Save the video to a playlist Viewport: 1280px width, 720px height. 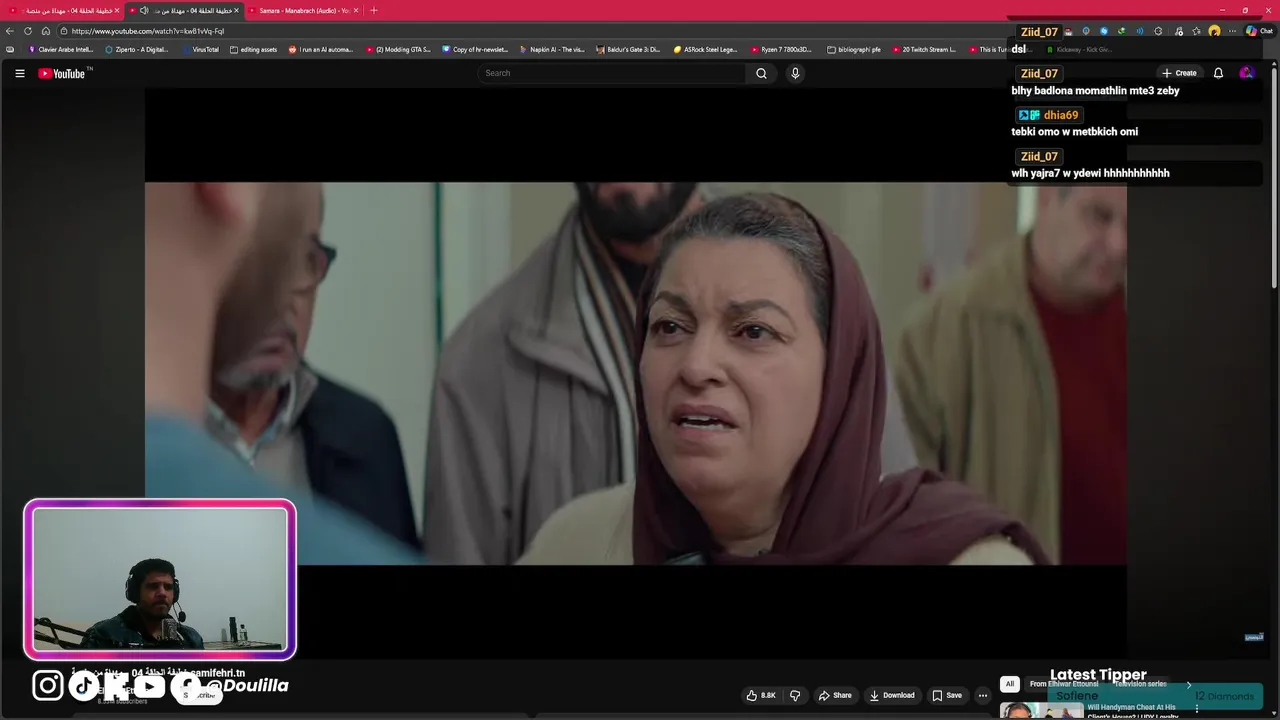[x=947, y=695]
